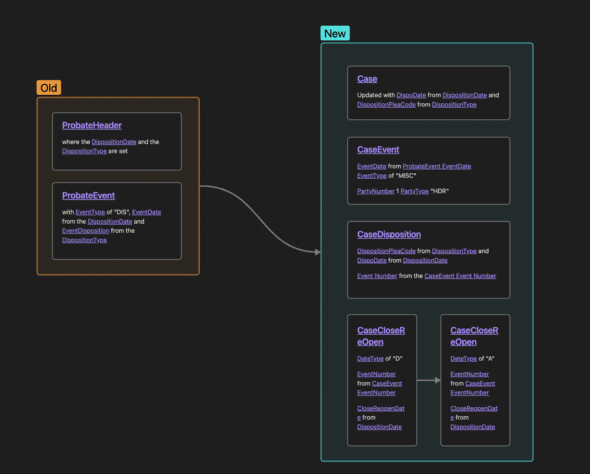
Task: Select the teal New group label
Action: coord(335,33)
